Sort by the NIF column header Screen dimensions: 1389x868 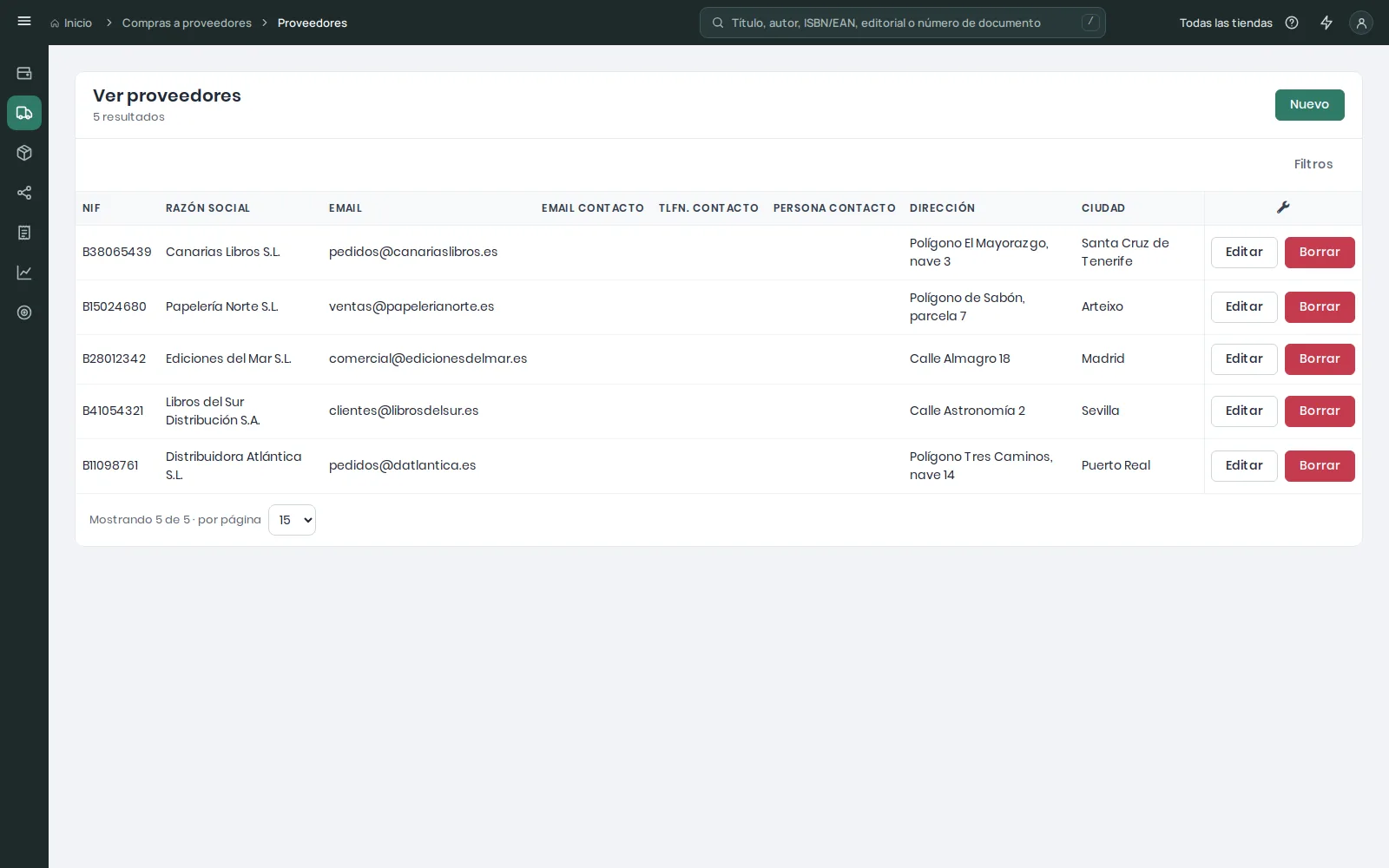(91, 208)
